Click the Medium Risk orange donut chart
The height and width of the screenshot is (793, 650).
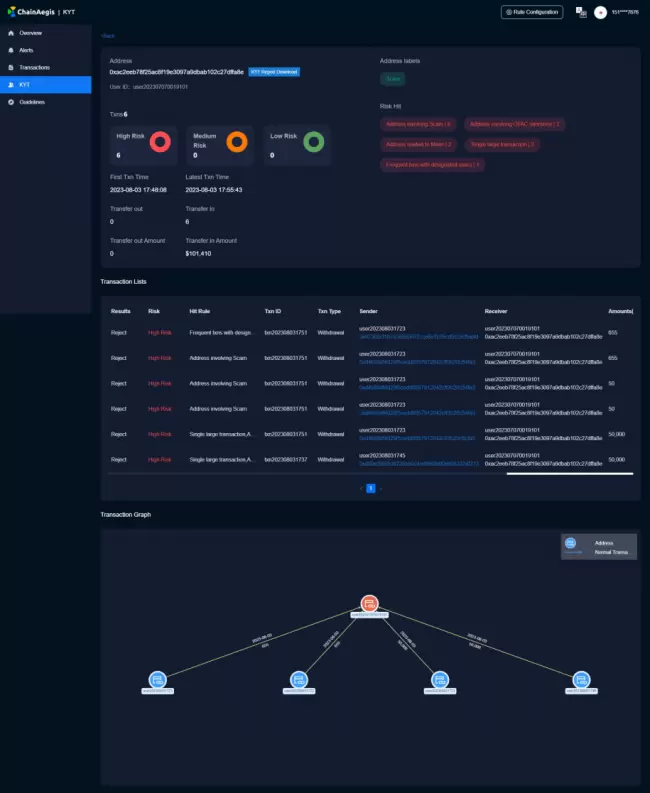click(236, 143)
